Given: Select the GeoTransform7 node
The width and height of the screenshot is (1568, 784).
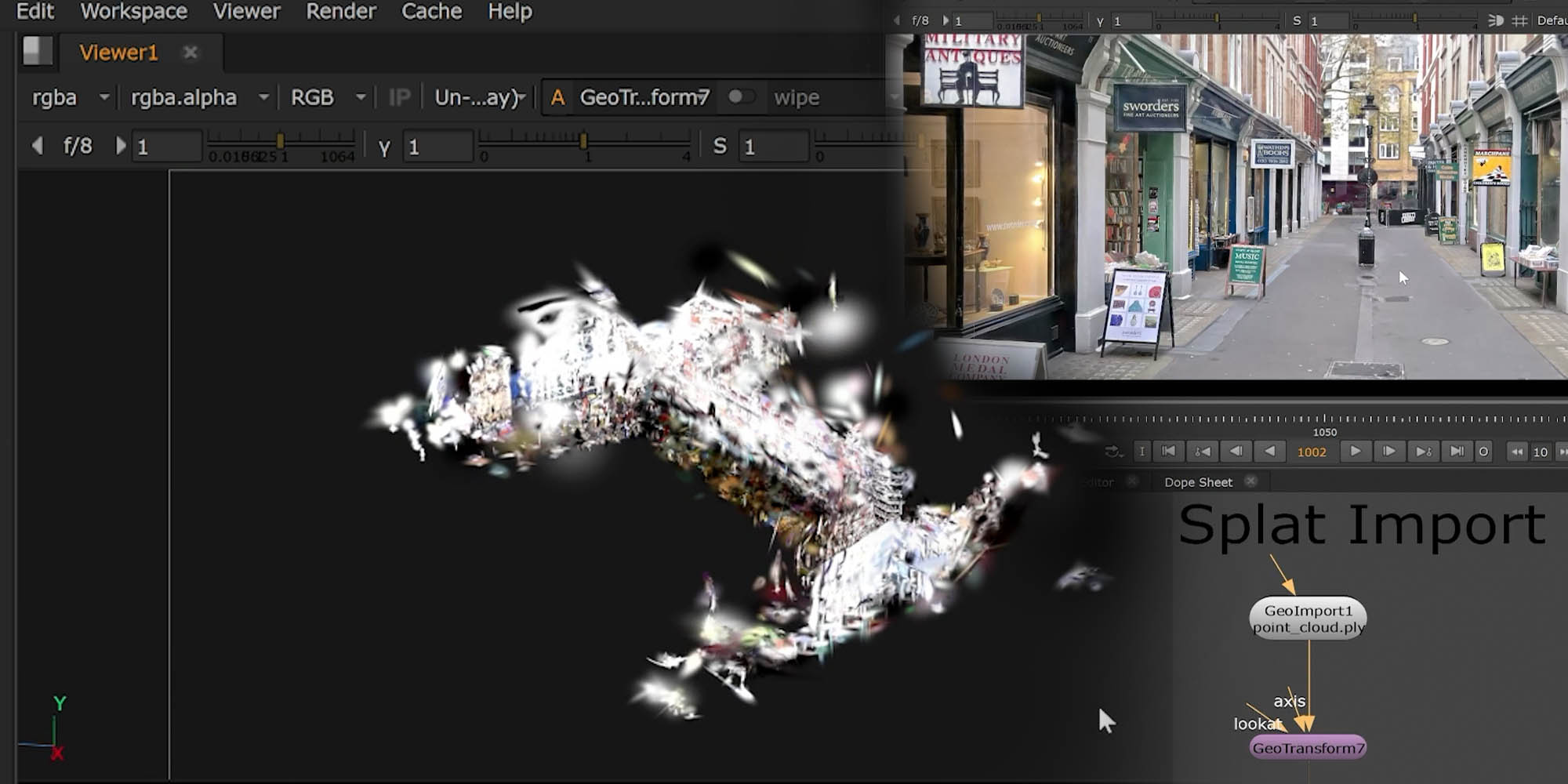Looking at the screenshot, I should tap(1308, 747).
